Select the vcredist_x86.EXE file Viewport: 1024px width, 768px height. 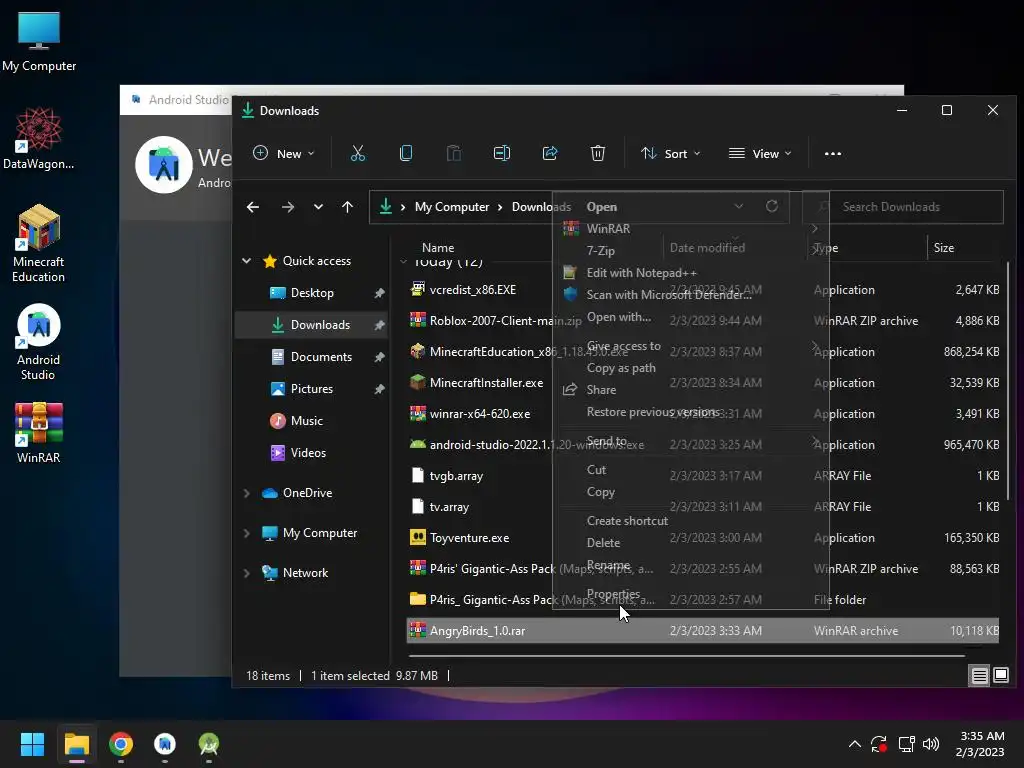click(x=702, y=289)
